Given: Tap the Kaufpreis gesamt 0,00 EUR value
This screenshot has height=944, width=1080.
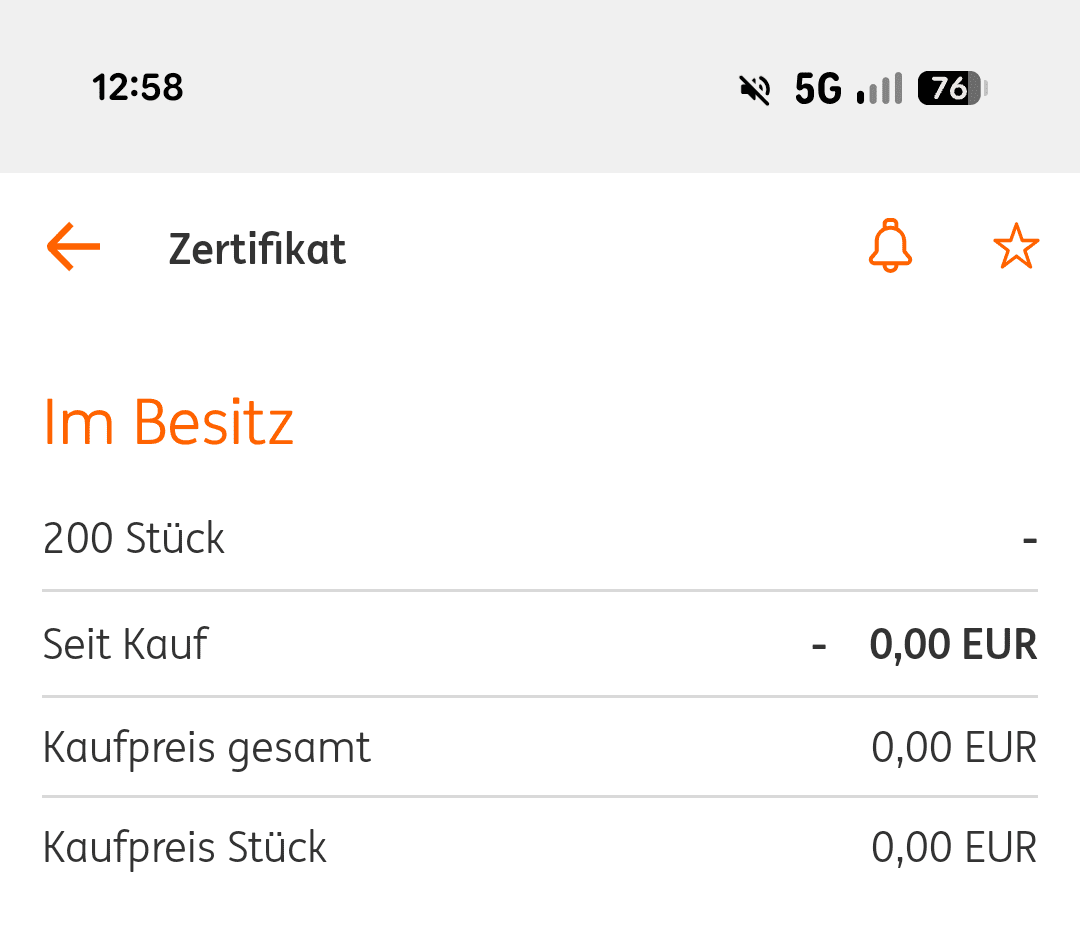Looking at the screenshot, I should 954,748.
